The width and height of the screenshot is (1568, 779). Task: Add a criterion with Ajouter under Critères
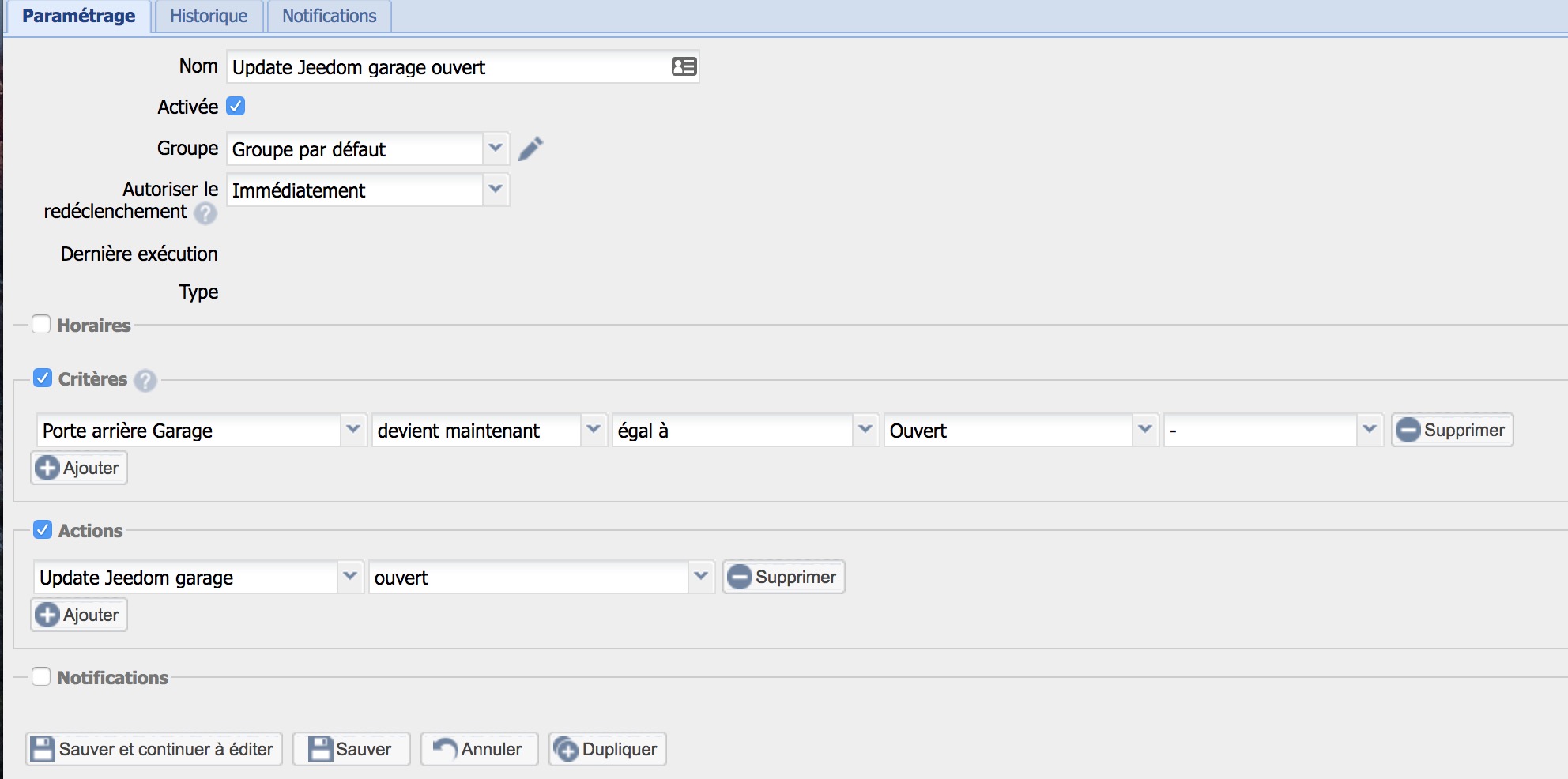click(x=79, y=468)
